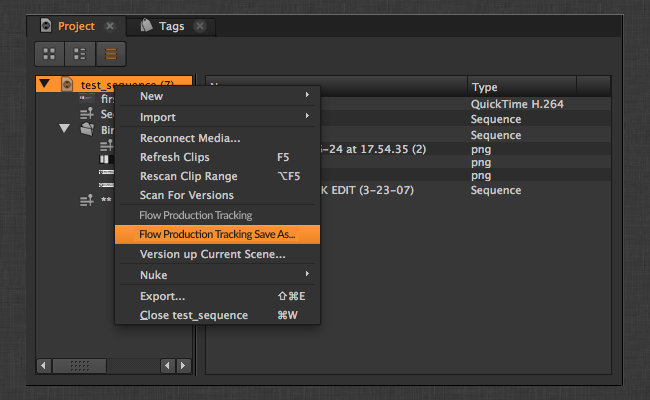The width and height of the screenshot is (650, 400).
Task: Click the Bin folder icon in the tree
Action: pos(87,129)
